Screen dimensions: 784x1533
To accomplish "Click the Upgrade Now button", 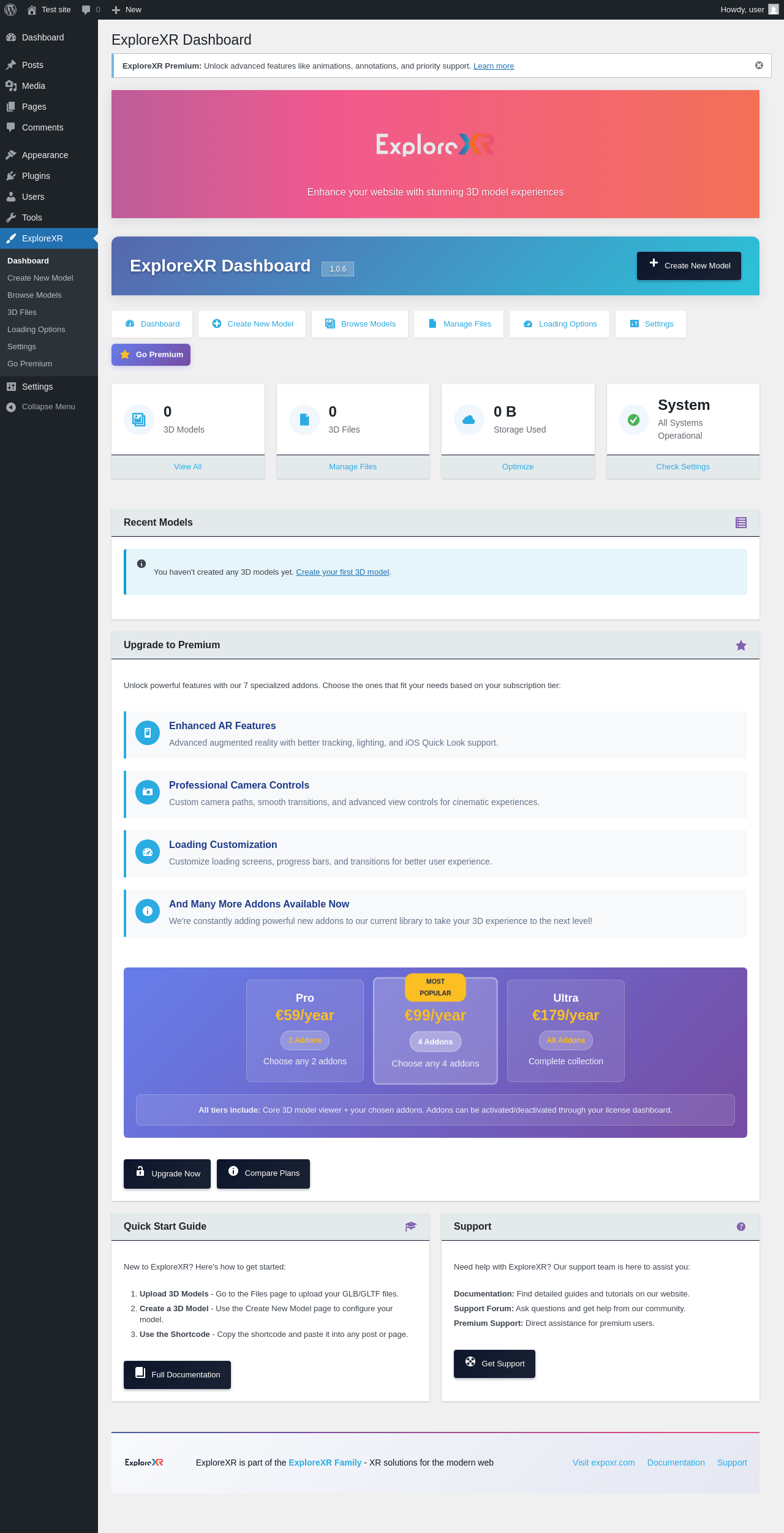I will click(167, 1174).
